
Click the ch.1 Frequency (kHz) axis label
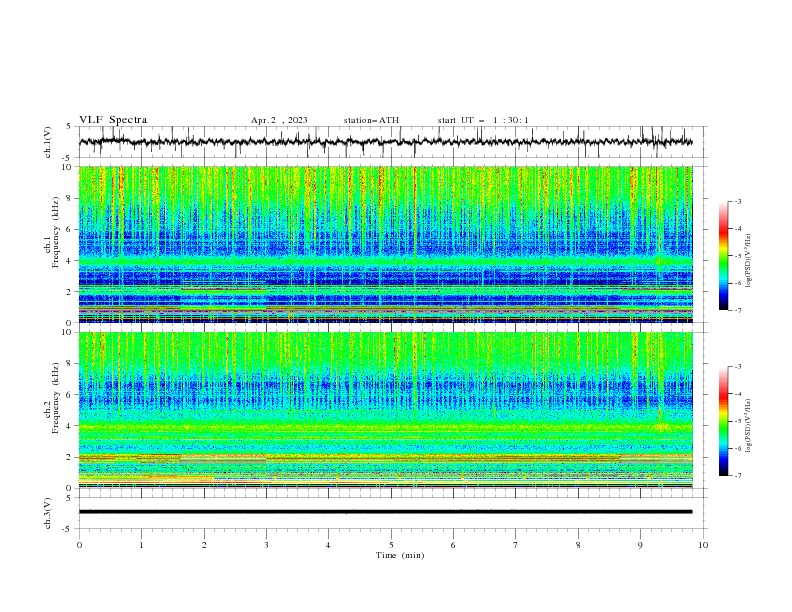tap(52, 233)
